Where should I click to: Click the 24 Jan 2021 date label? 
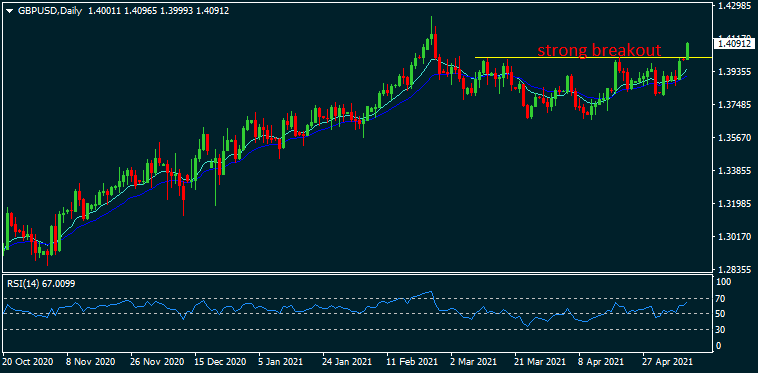coord(348,362)
